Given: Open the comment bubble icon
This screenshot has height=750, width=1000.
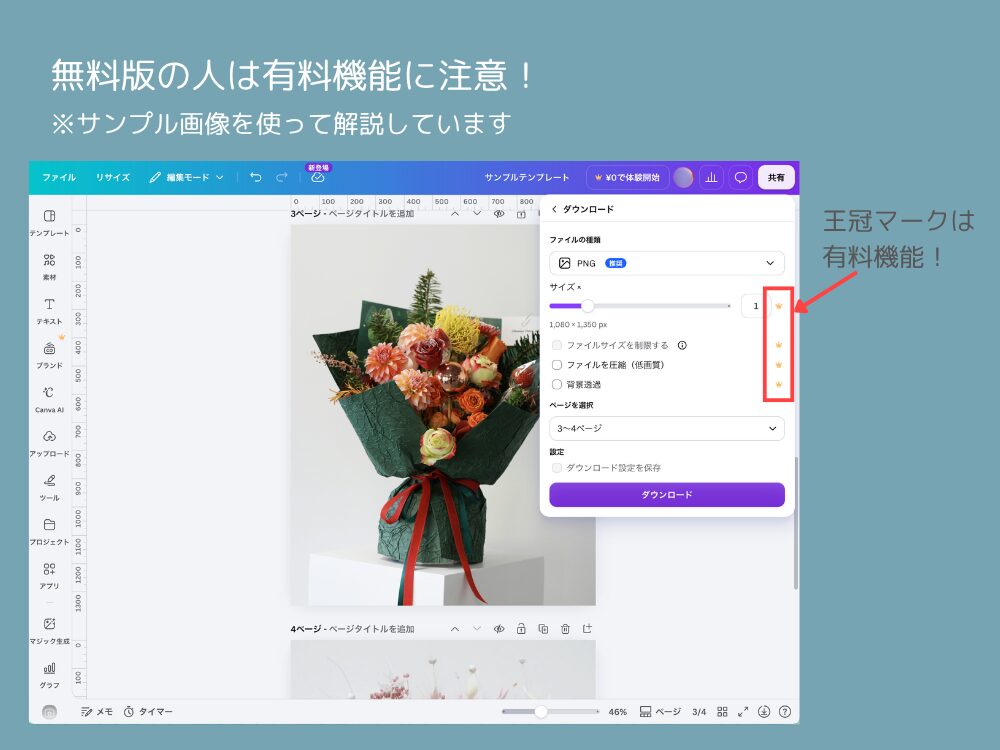Looking at the screenshot, I should 740,177.
